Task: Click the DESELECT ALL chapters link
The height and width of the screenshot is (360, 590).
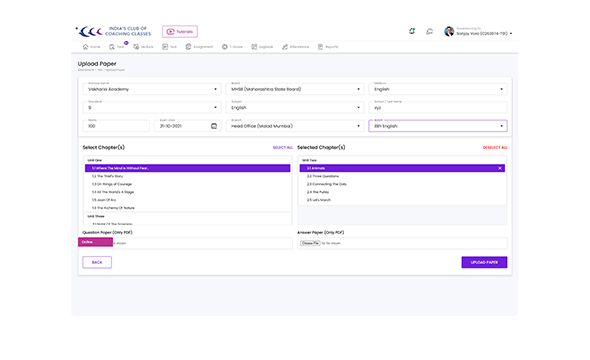Action: (495, 147)
